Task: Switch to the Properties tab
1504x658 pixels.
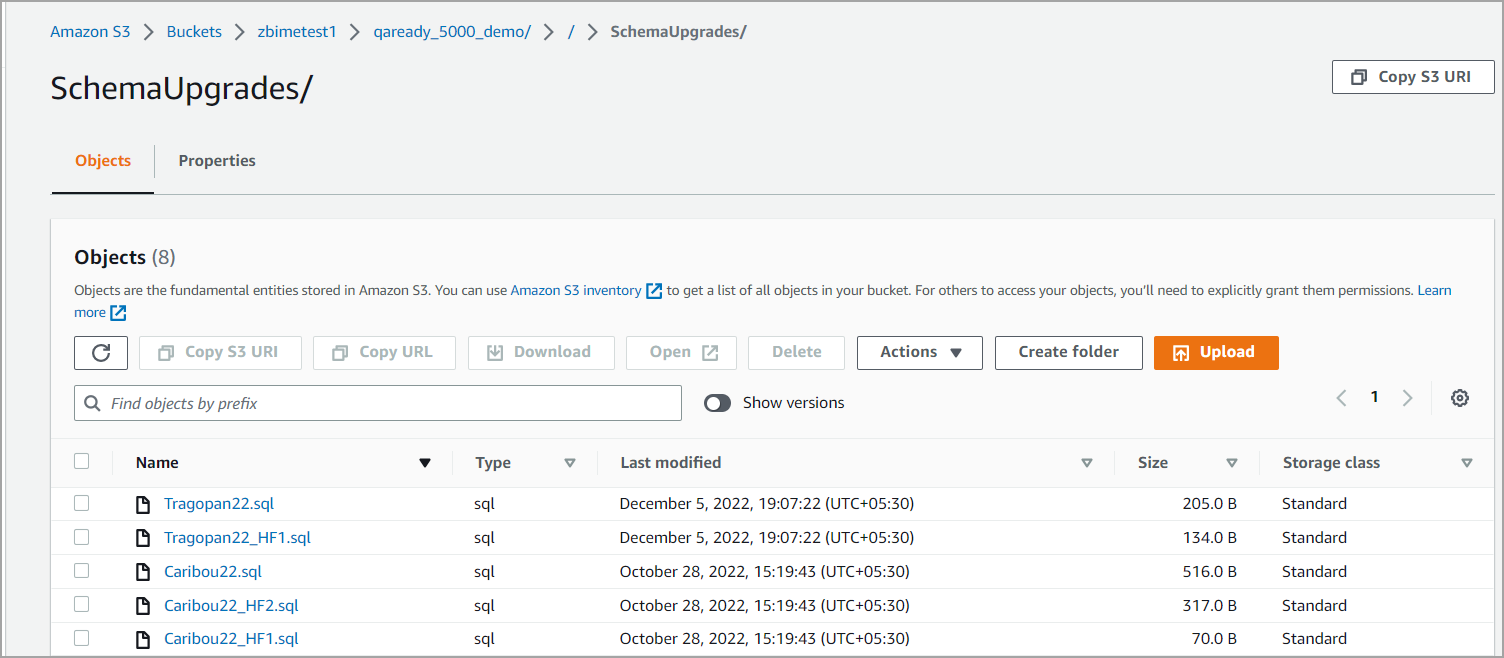Action: 217,161
